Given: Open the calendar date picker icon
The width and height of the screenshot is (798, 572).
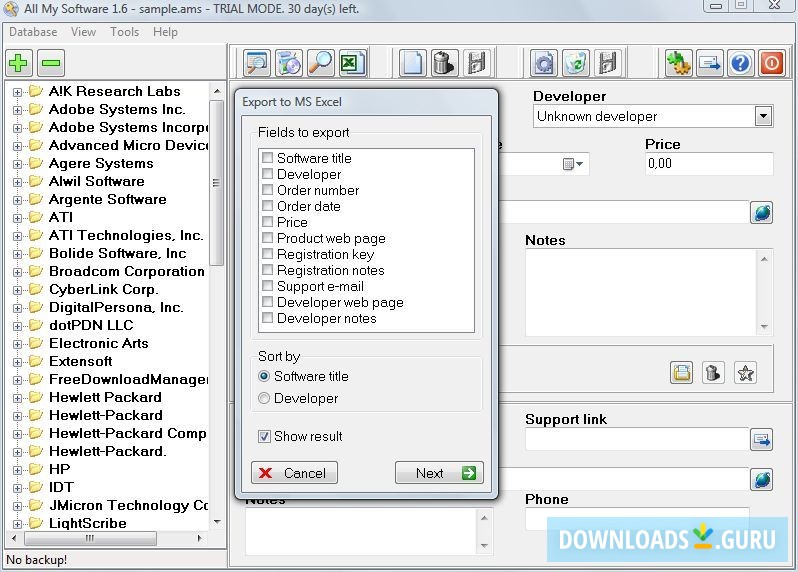Looking at the screenshot, I should click(x=573, y=164).
